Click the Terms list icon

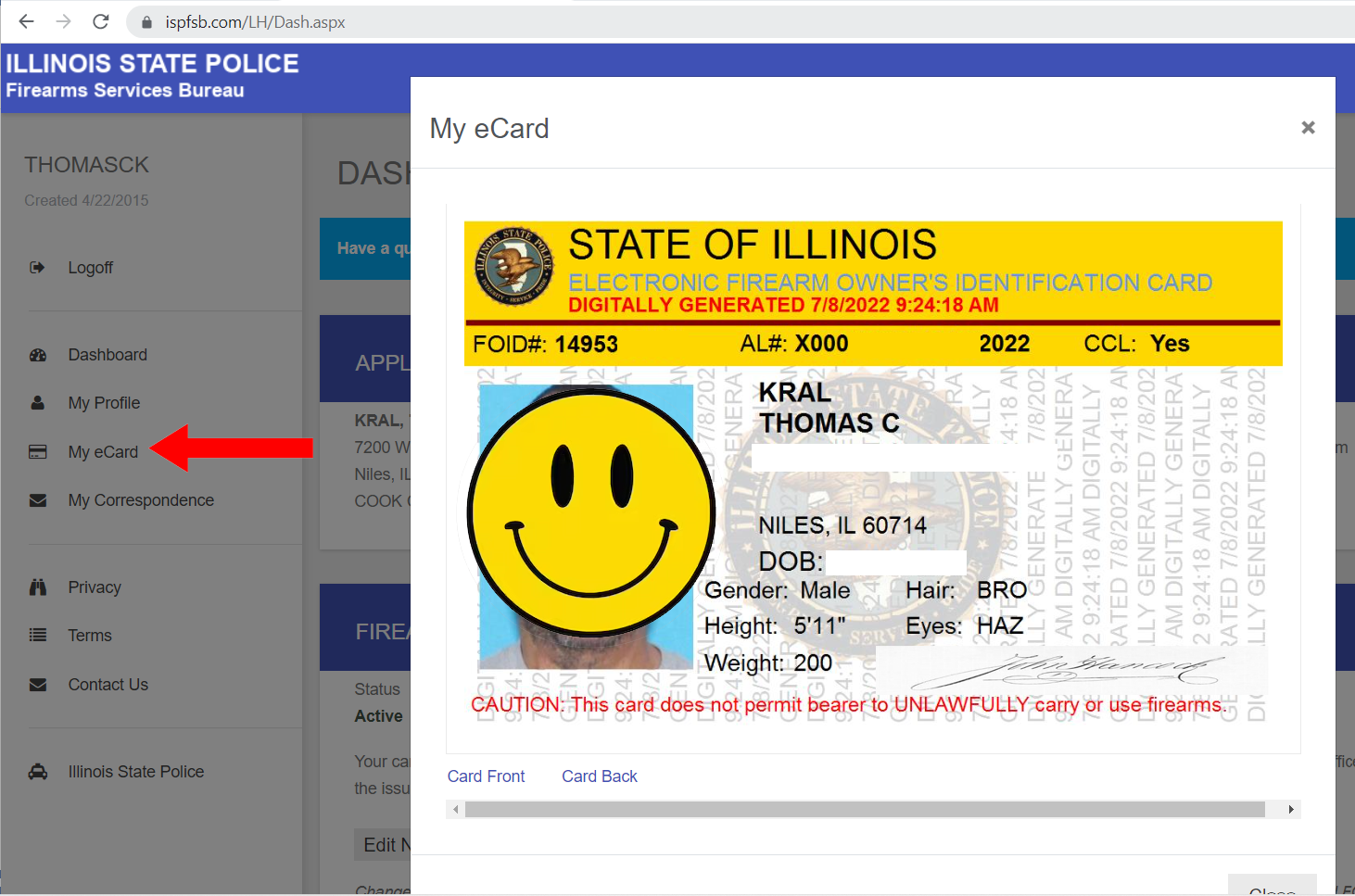pyautogui.click(x=38, y=636)
